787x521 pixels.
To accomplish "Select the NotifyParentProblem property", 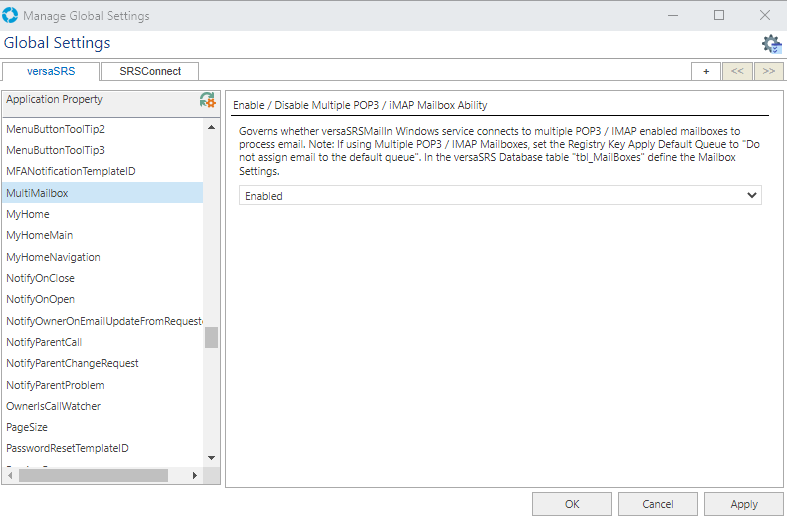I will [x=102, y=385].
